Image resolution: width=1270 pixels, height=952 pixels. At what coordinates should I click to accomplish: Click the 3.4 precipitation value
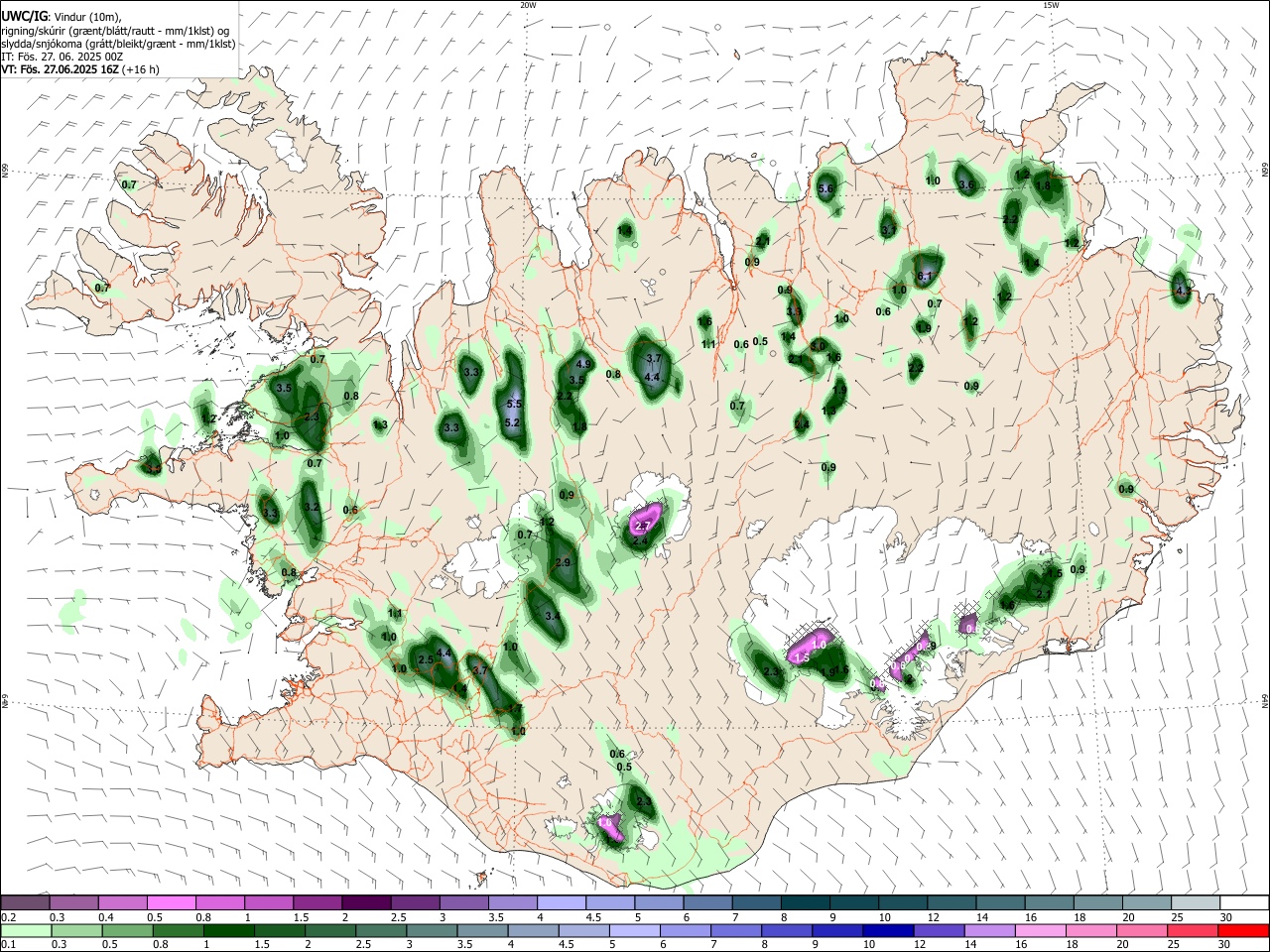click(553, 616)
